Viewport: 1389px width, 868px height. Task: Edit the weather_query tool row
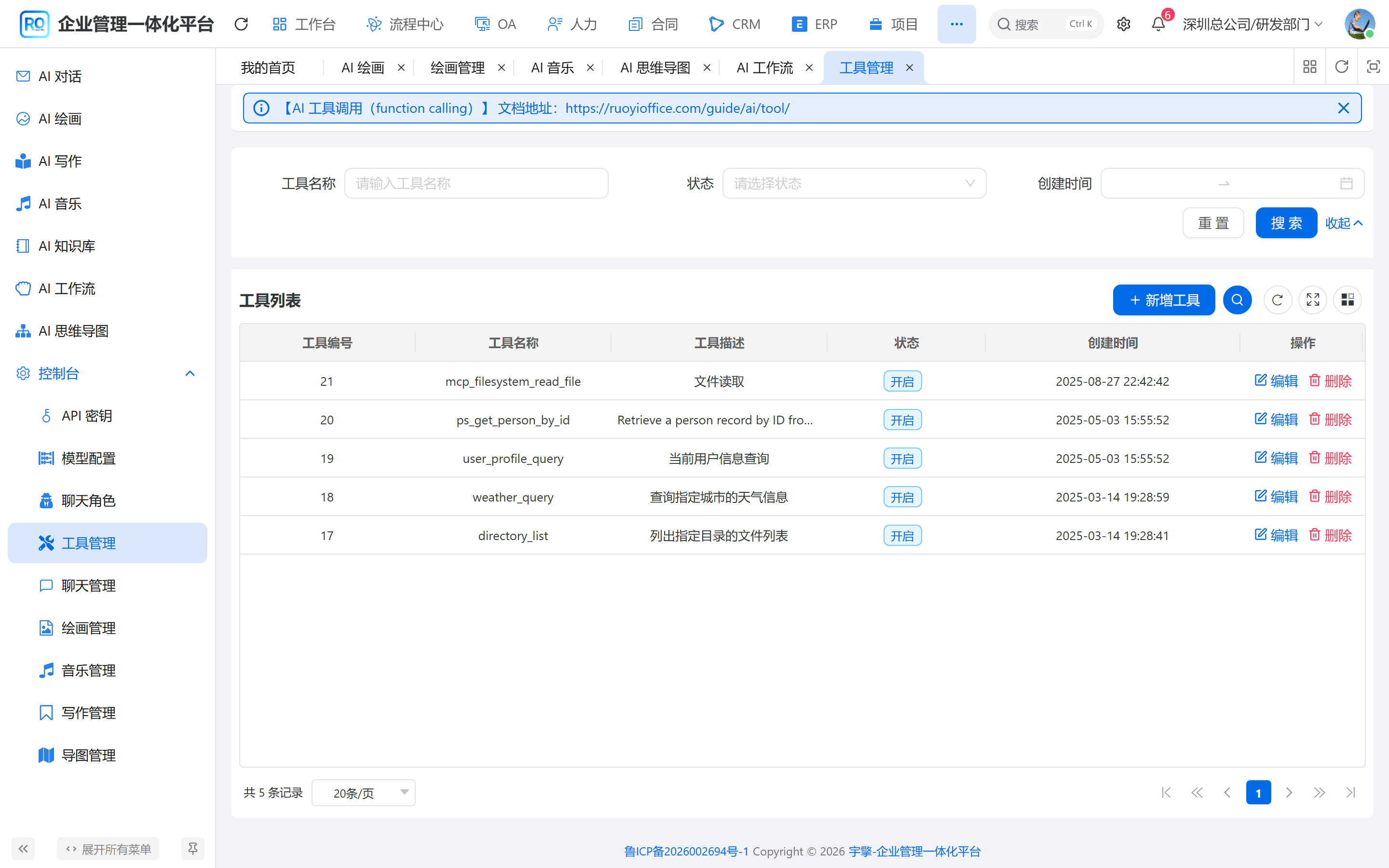[x=1276, y=497]
